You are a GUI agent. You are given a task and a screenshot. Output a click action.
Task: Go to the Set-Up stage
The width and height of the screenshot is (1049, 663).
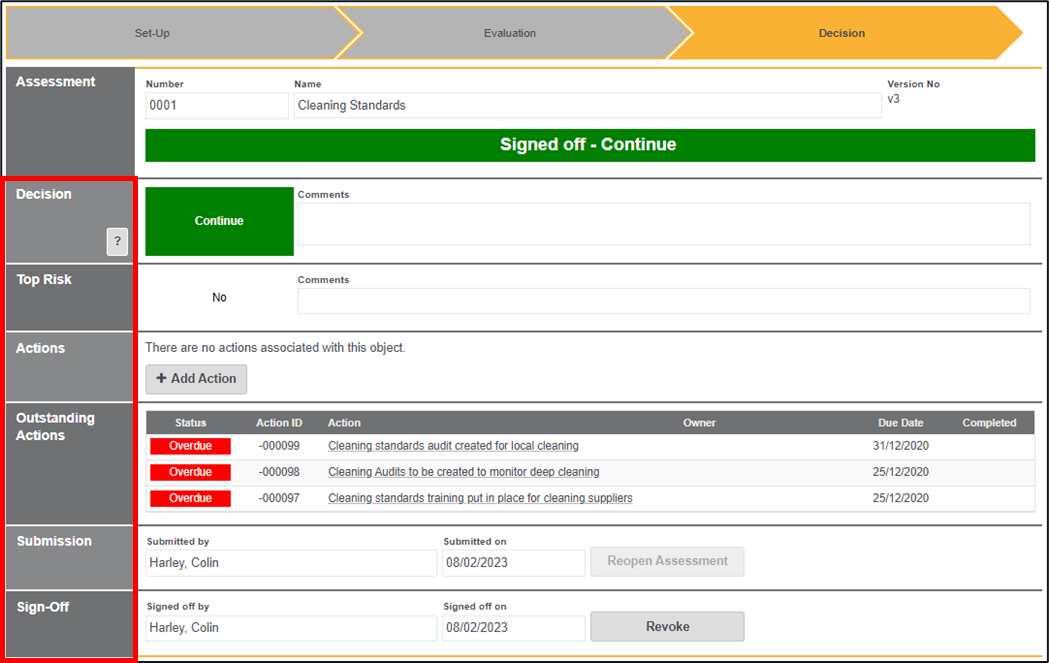pyautogui.click(x=152, y=33)
